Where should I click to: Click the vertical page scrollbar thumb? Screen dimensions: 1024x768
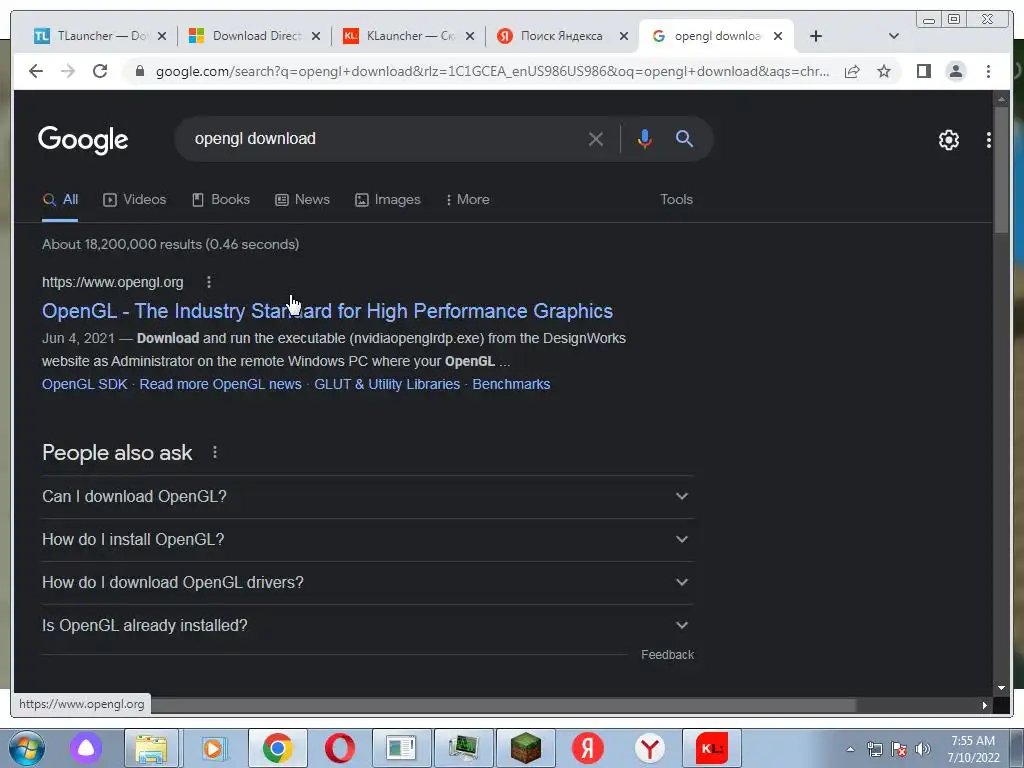1001,170
